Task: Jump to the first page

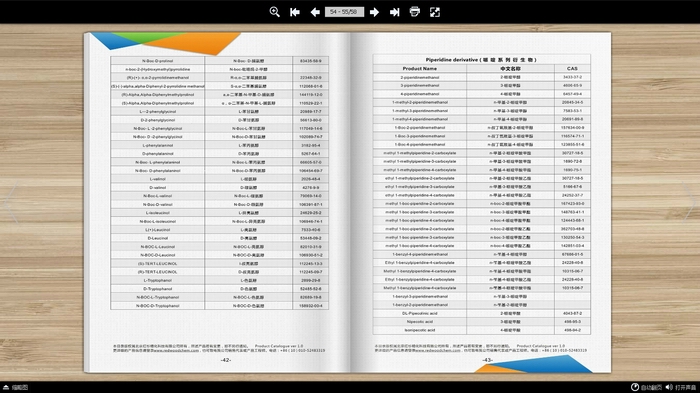Action: click(x=295, y=12)
